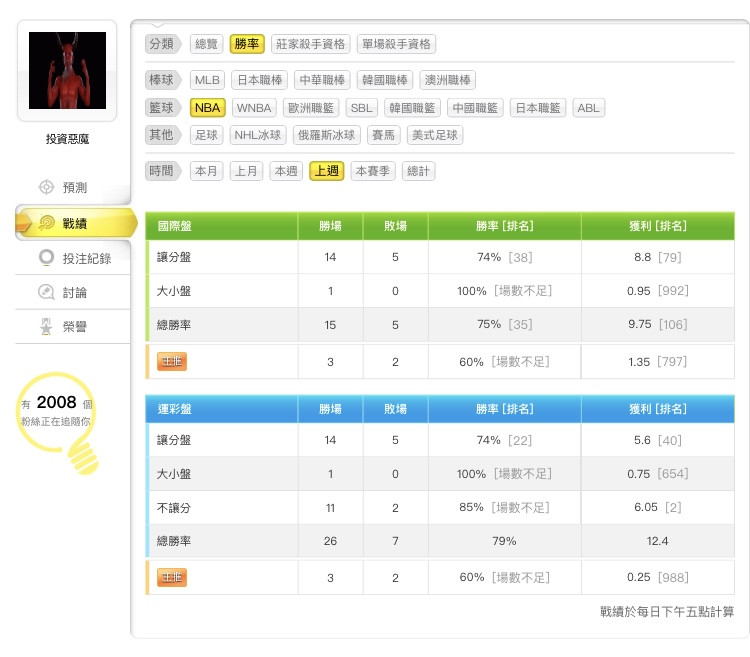This screenshot has width=750, height=657.
Task: Select the NBA basketball league
Action: click(208, 108)
